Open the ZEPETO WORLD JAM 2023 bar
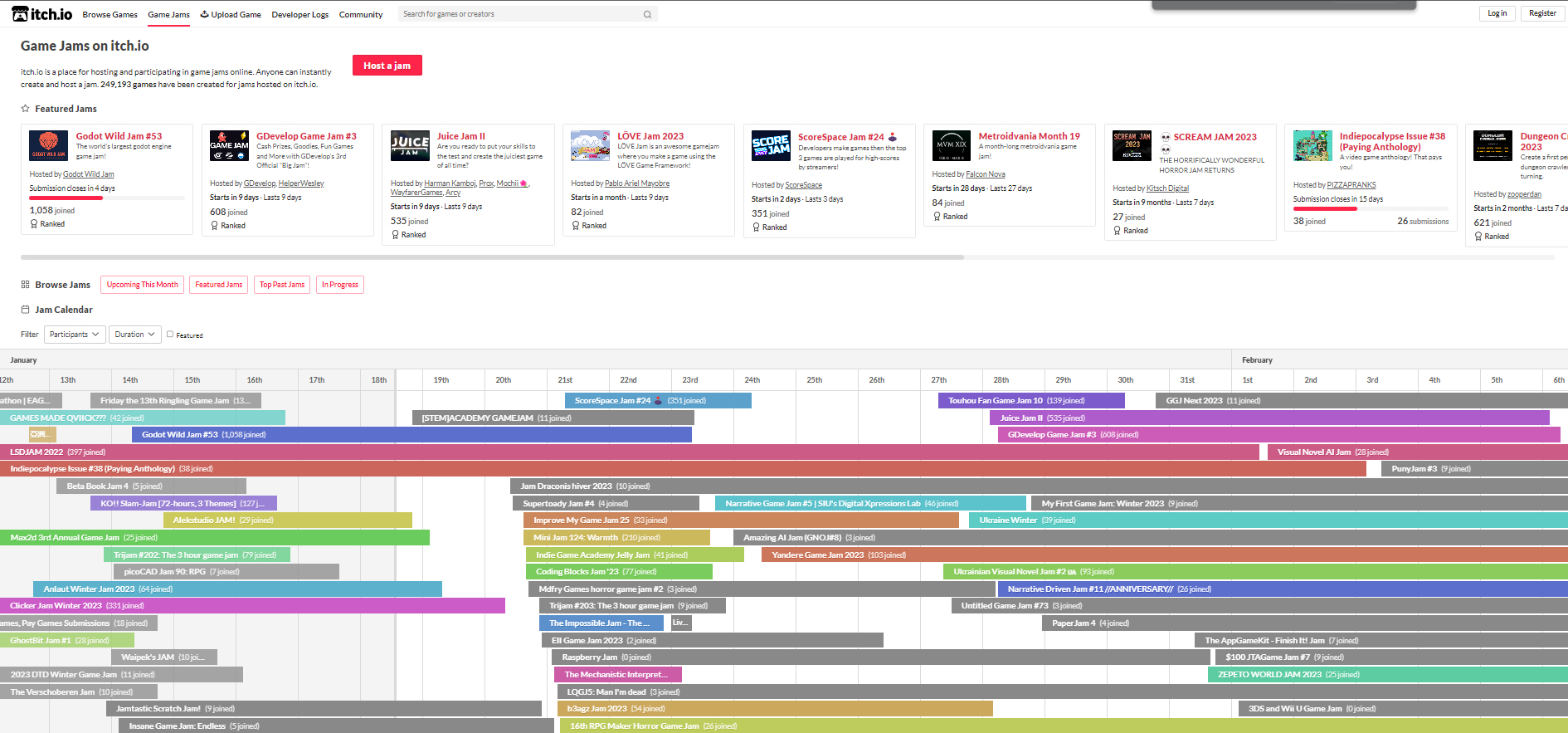The height and width of the screenshot is (733, 1568). 1388,675
